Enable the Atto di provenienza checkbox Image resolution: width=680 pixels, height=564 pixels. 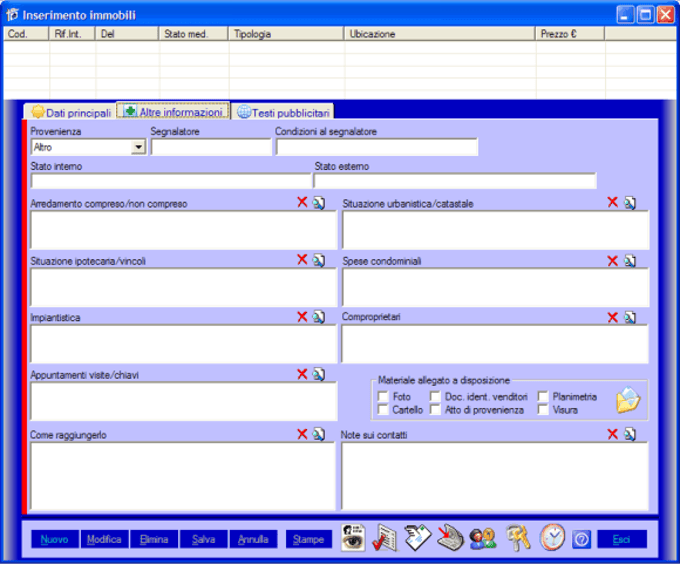tap(435, 410)
